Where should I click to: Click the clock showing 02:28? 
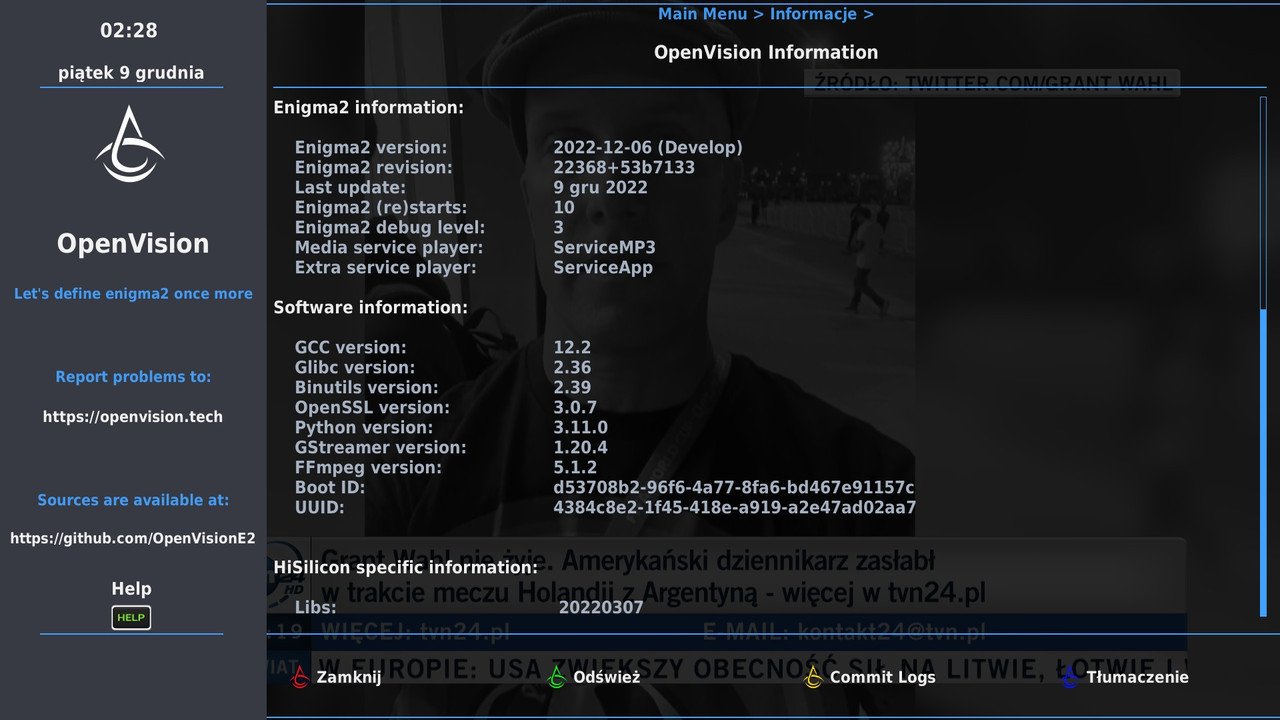point(131,30)
